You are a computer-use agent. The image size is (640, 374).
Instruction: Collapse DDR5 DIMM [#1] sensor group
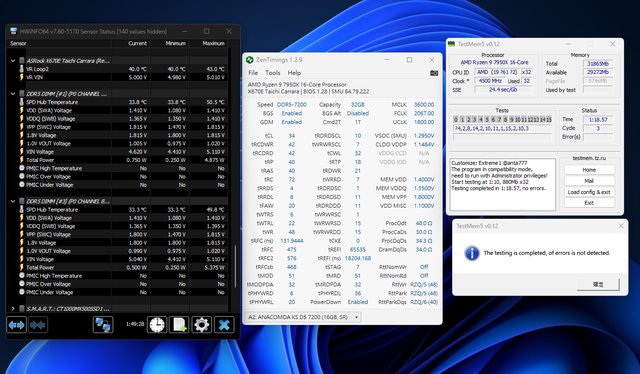13,94
